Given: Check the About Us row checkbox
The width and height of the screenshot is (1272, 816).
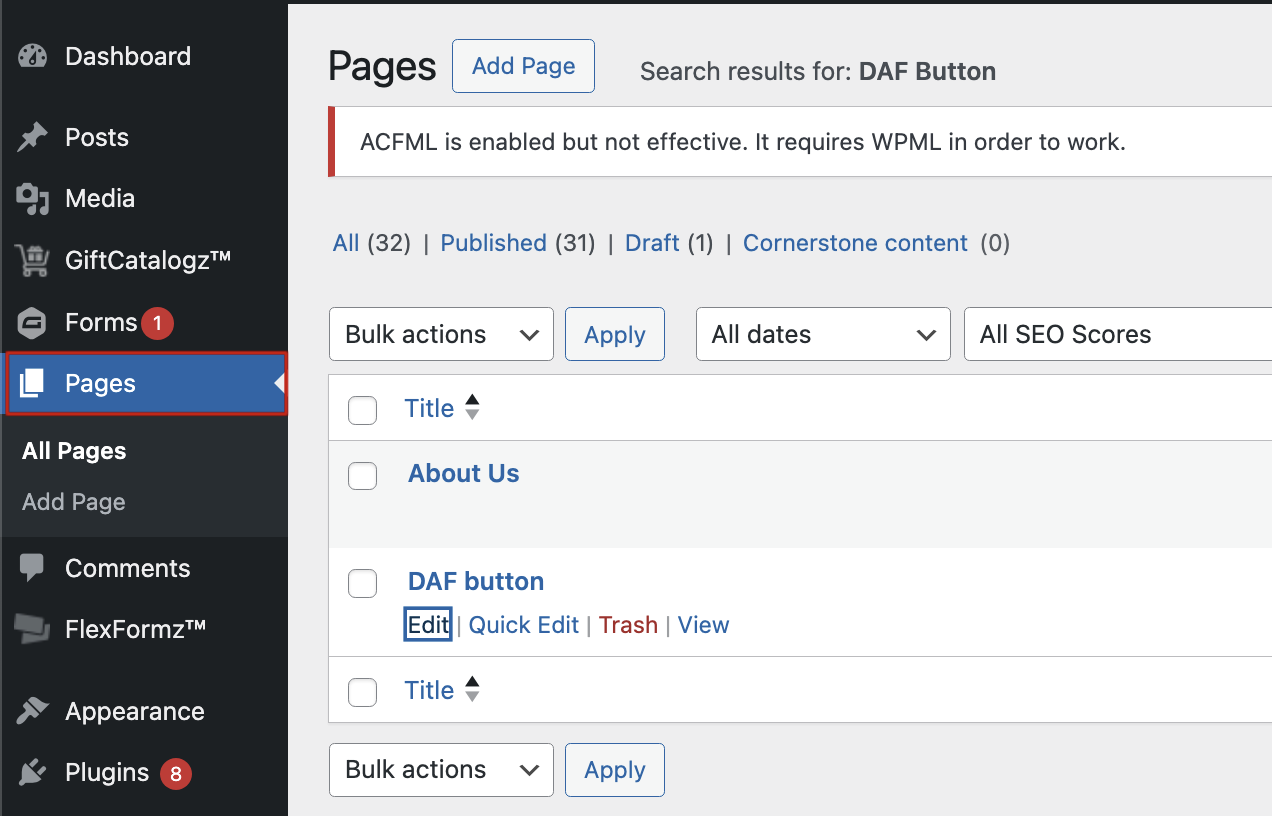Looking at the screenshot, I should click(362, 475).
